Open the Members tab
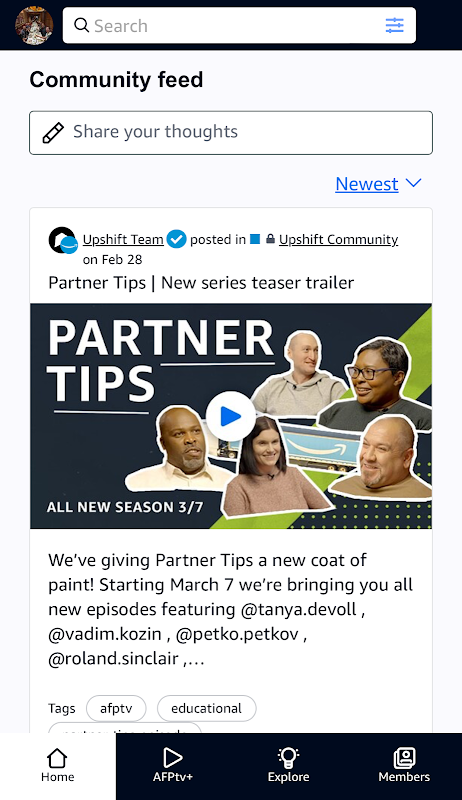Screen dimensions: 462x800 coord(404,766)
